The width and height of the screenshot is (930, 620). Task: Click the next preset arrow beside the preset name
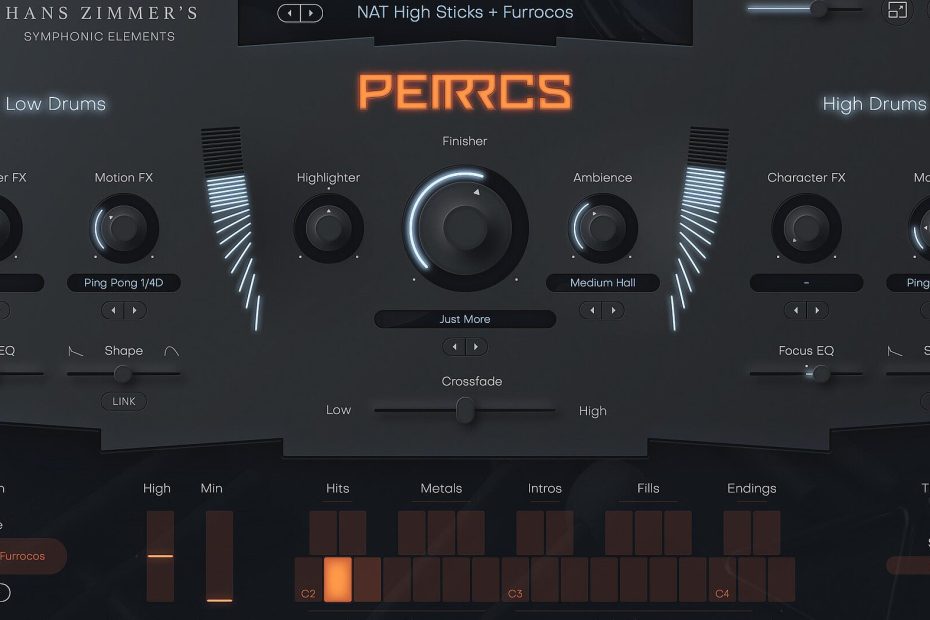click(x=311, y=13)
